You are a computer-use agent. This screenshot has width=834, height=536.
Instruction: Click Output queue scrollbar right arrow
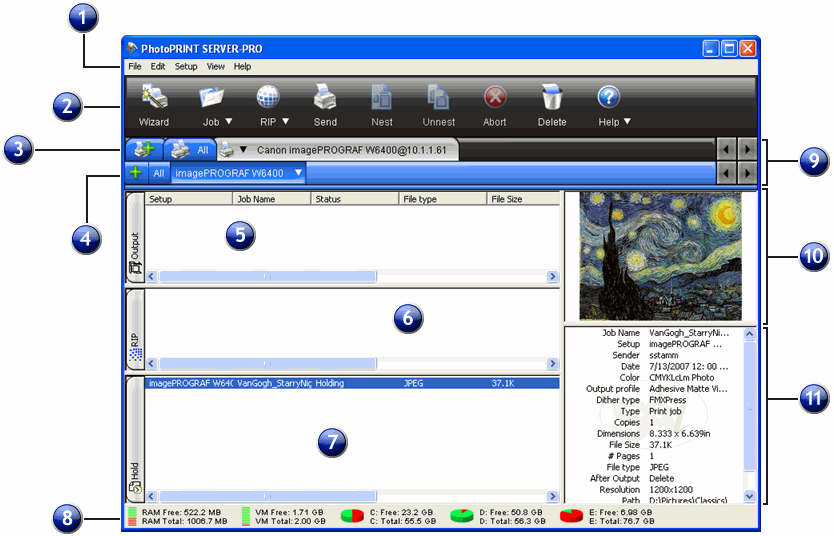point(553,276)
